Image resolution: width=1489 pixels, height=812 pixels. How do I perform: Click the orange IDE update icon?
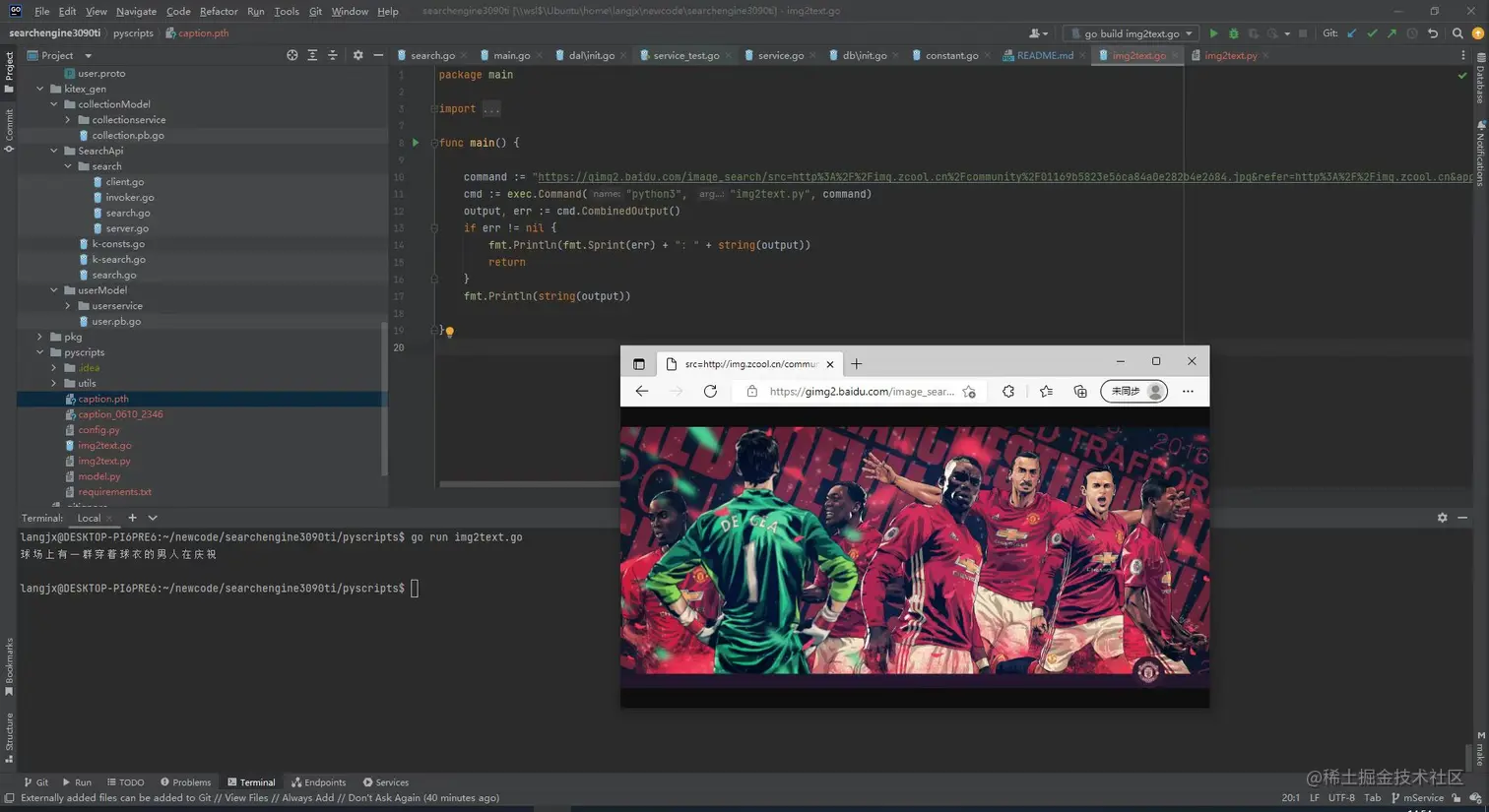tap(1477, 33)
